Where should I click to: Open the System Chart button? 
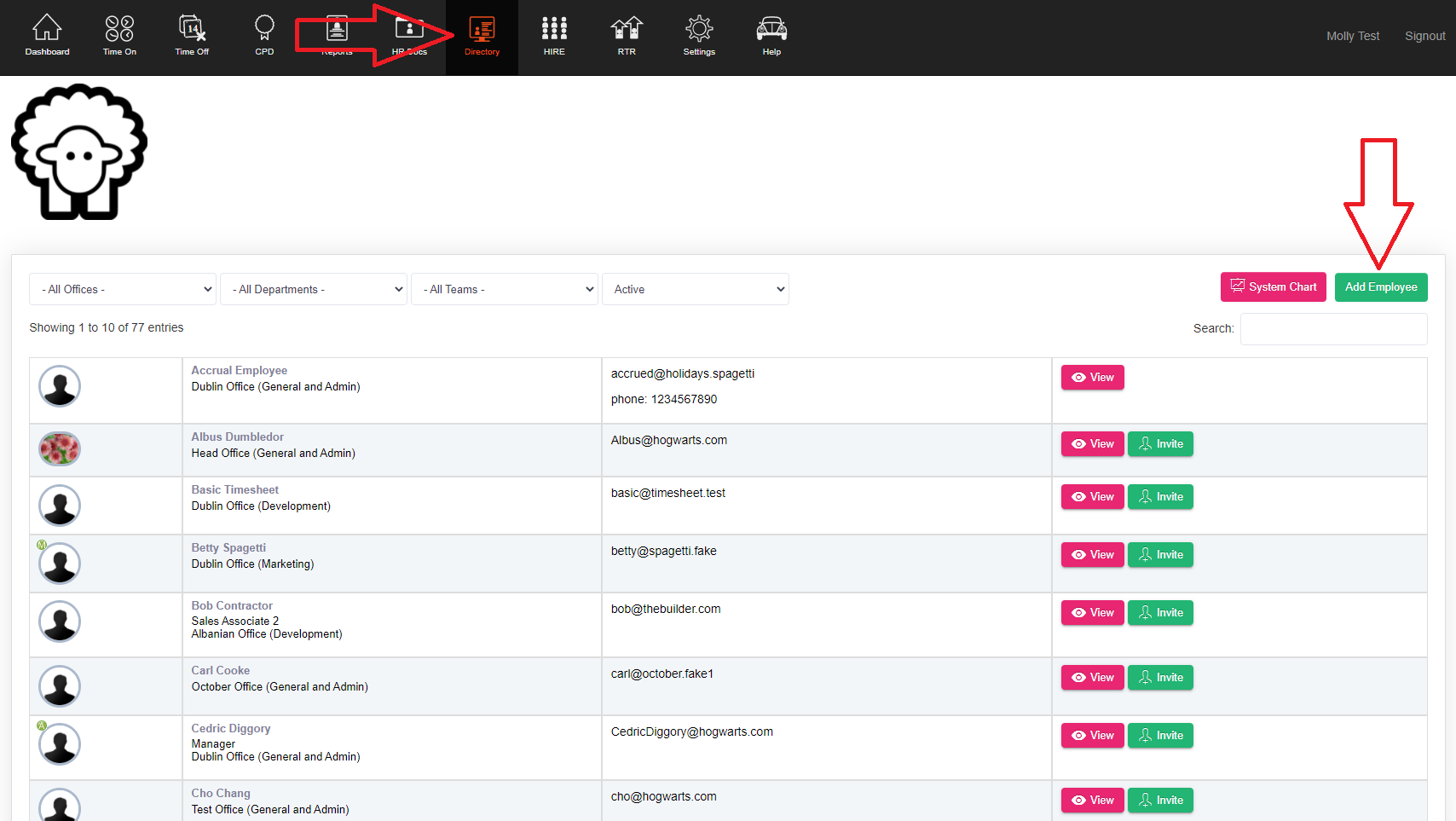[1273, 287]
